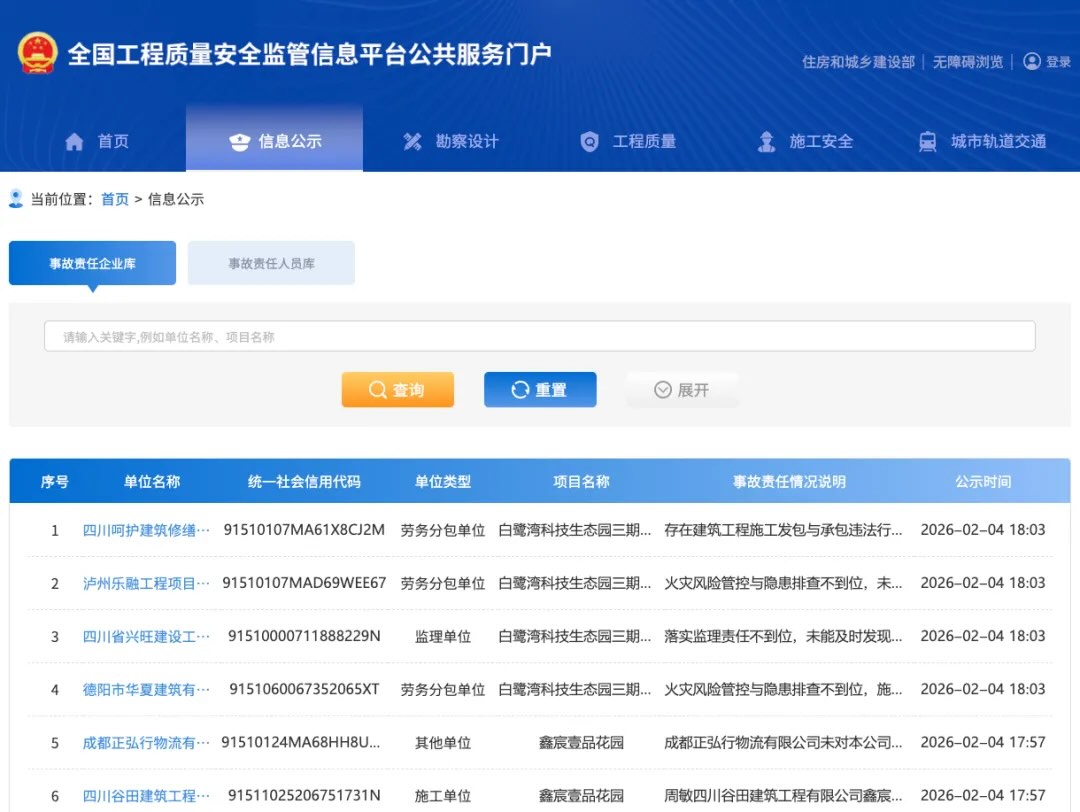
Task: Click the 勘察设计 ruler-pencil icon
Action: [413, 142]
